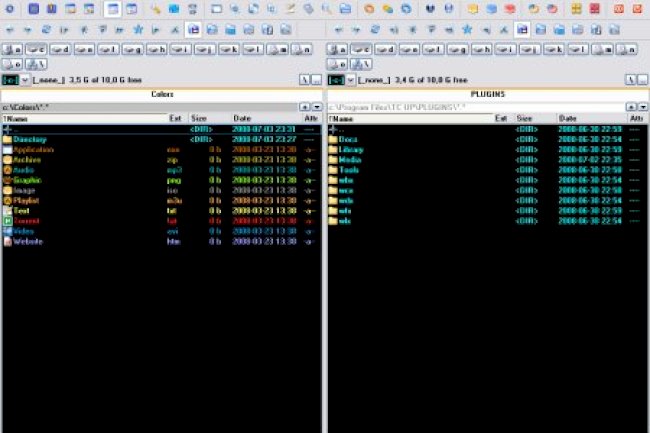Screen dimensions: 650x433
Task: Switch right panel to drive k
Action: pos(554,50)
